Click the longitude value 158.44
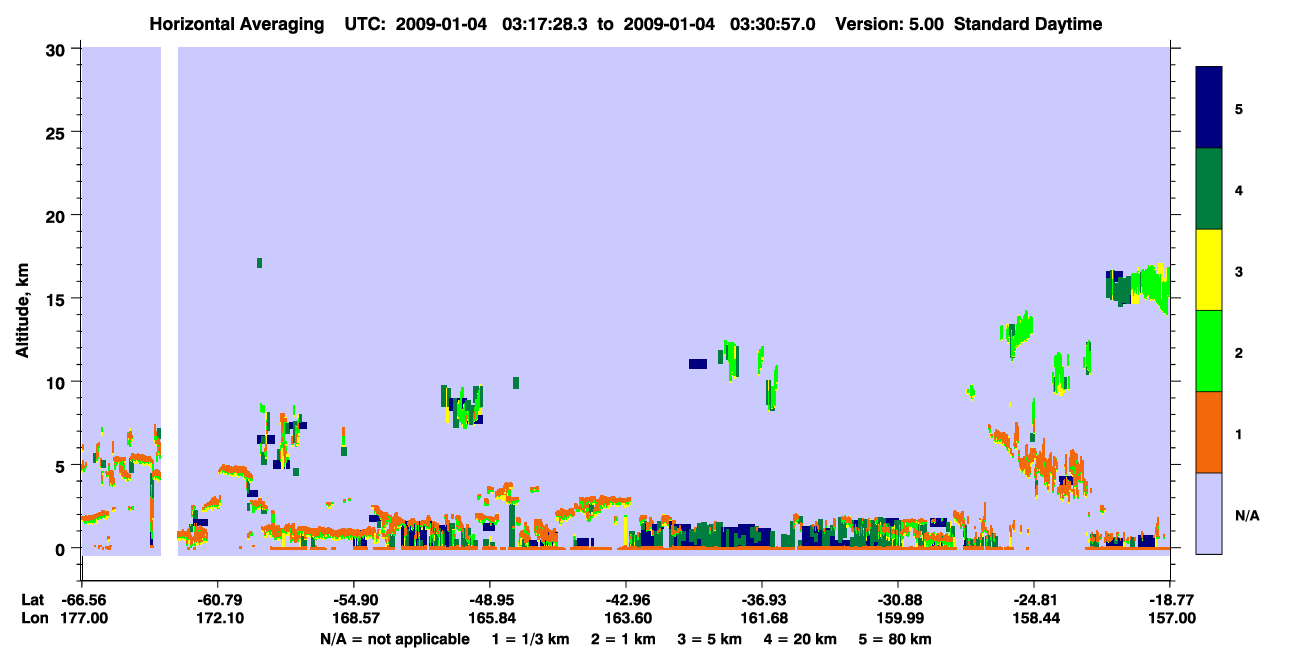 pos(1034,619)
